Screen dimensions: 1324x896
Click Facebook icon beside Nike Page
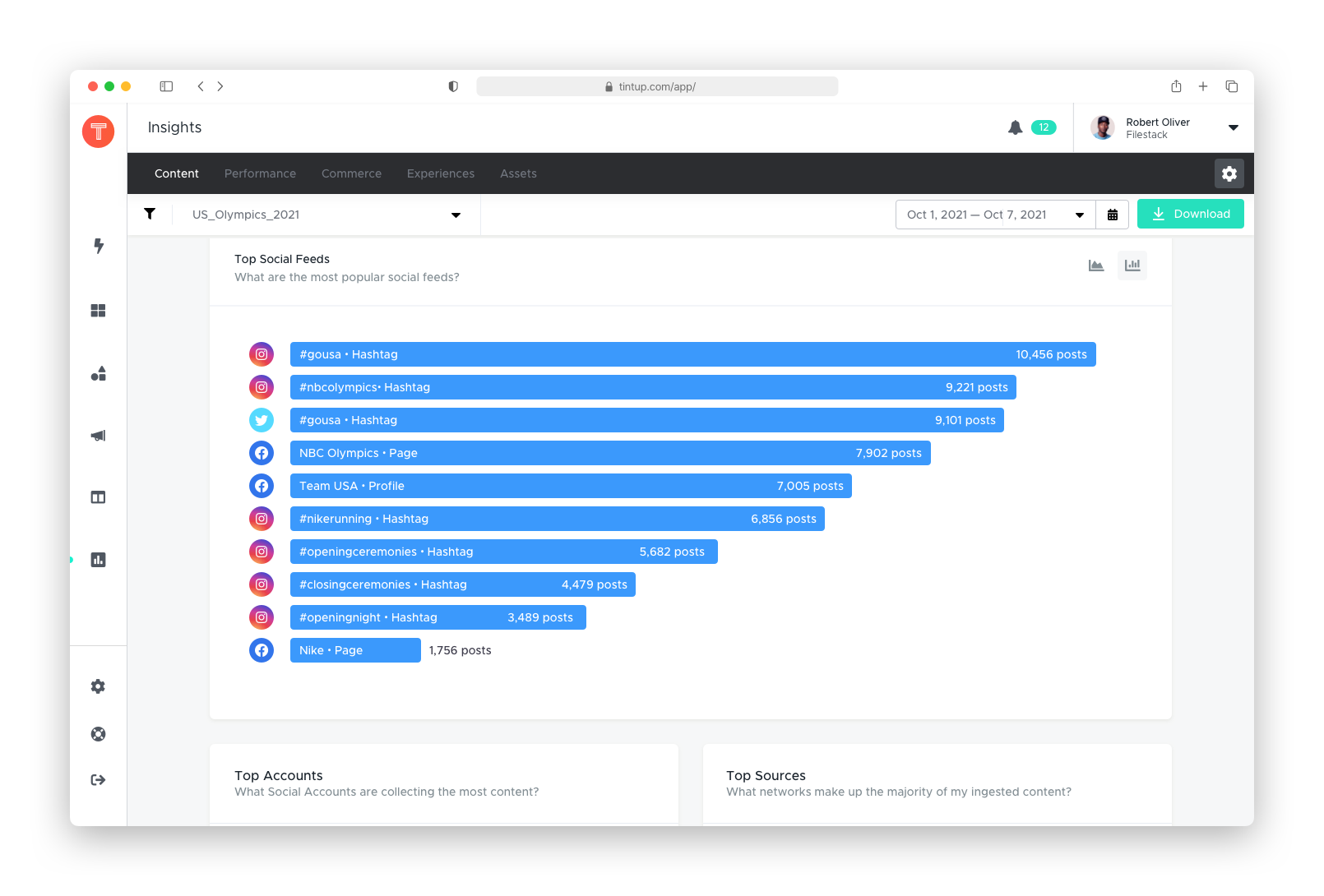click(262, 650)
